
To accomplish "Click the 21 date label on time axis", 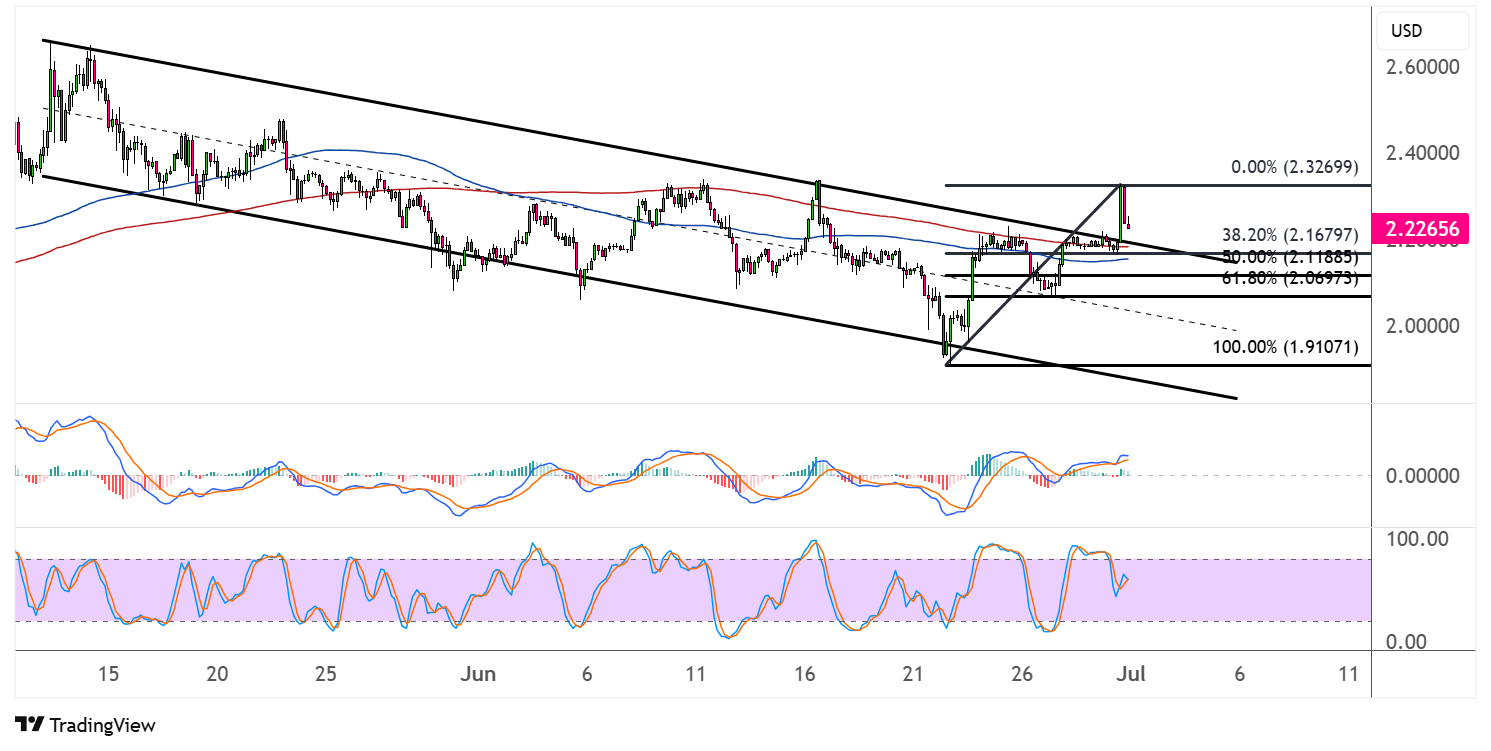I will pos(912,674).
